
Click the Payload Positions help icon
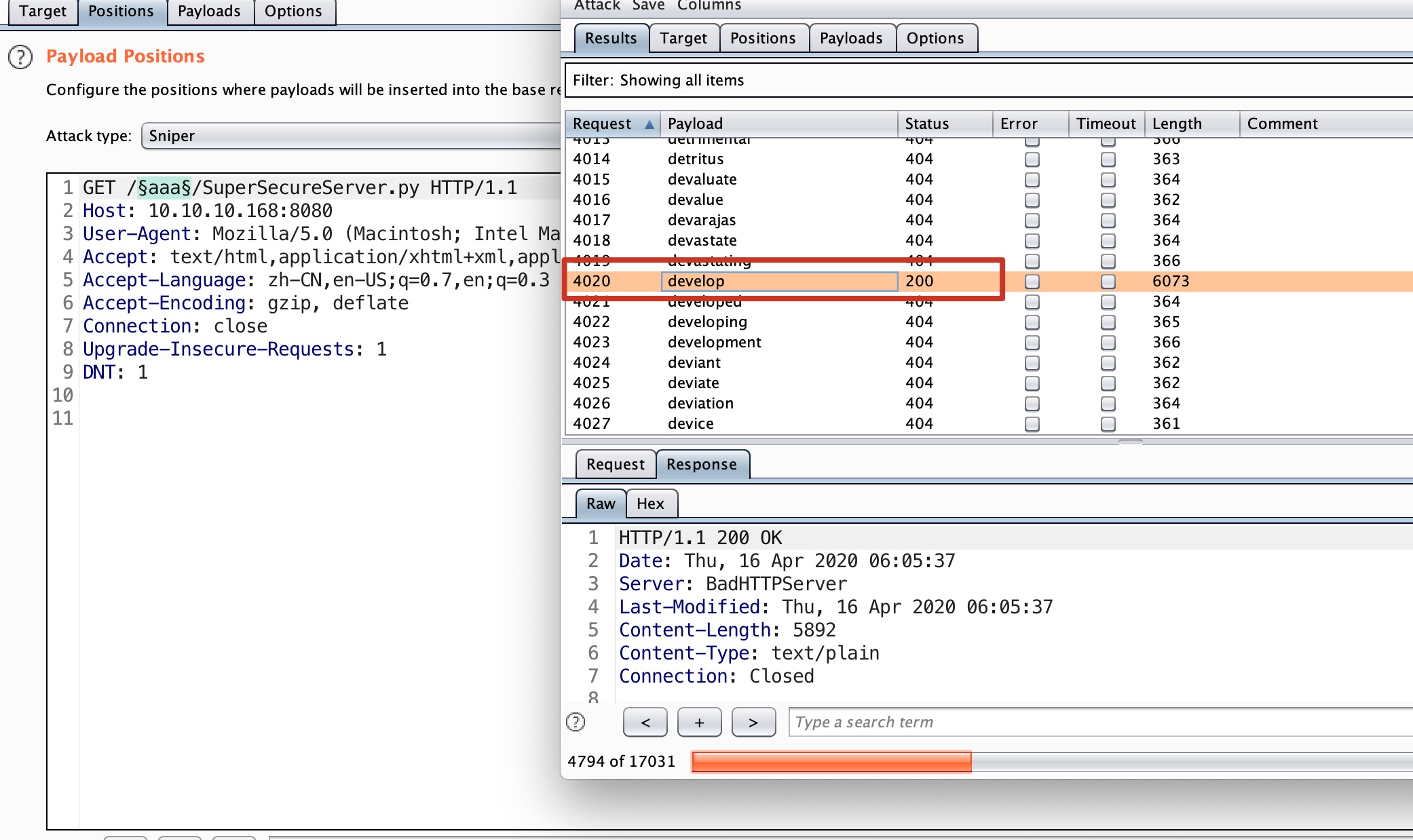(x=20, y=57)
